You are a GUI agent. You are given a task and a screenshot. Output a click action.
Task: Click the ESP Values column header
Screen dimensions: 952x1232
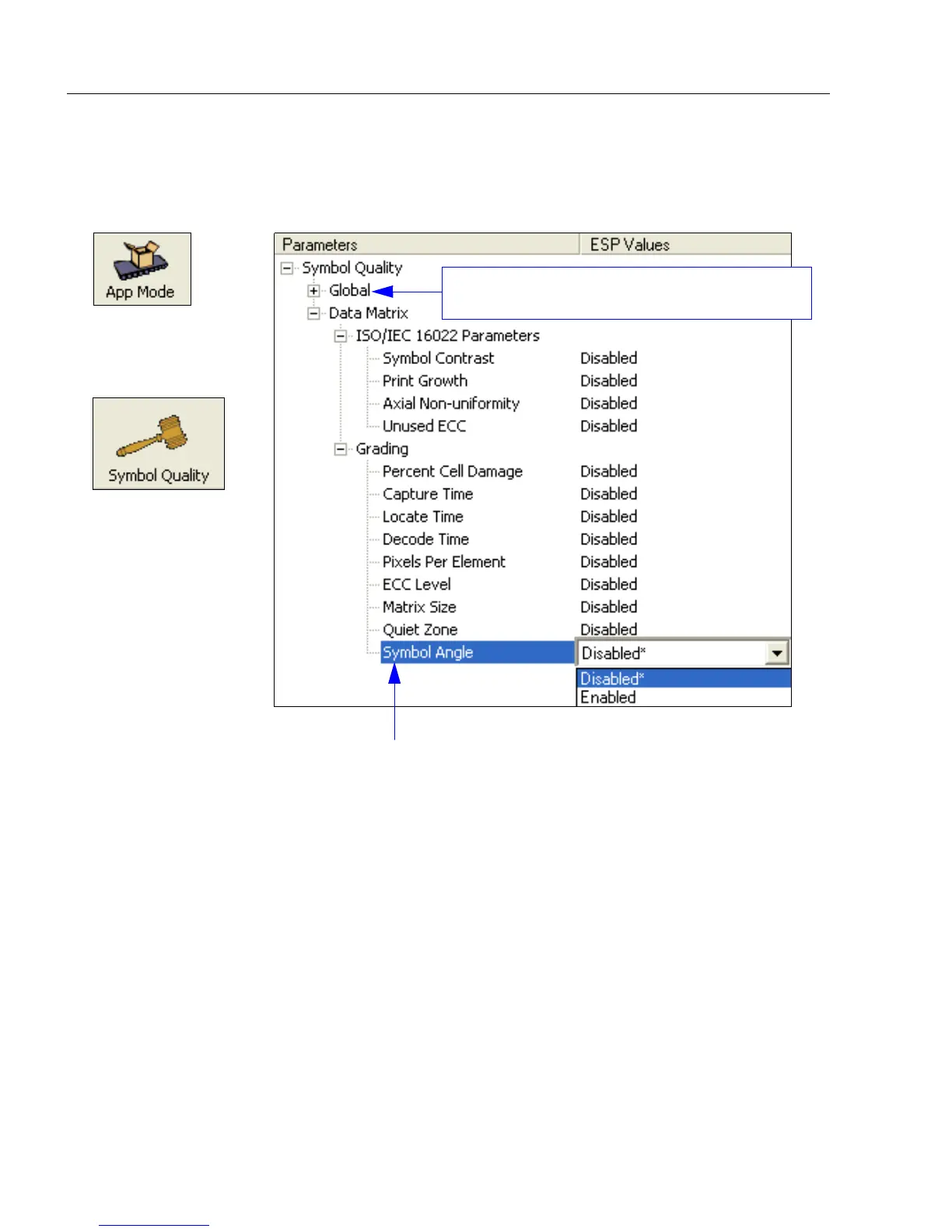pyautogui.click(x=685, y=244)
